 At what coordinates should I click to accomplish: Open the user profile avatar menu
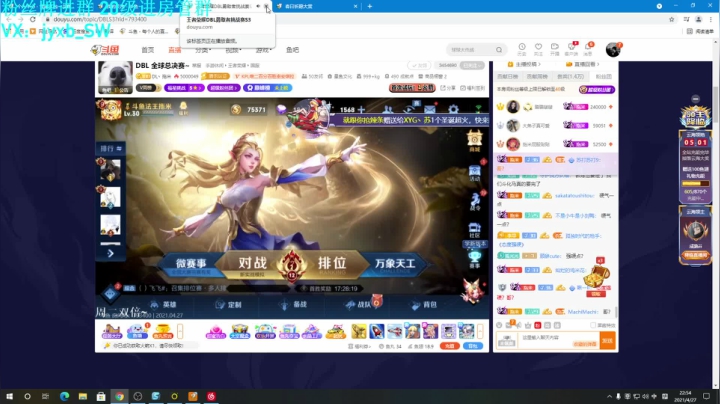pos(613,49)
